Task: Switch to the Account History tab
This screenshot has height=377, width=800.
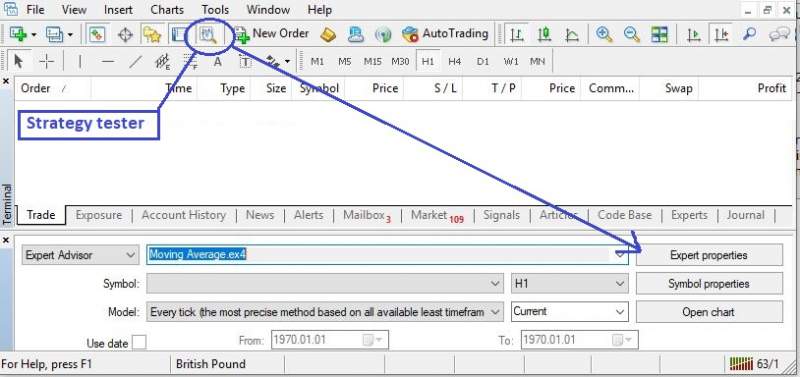Action: (184, 215)
